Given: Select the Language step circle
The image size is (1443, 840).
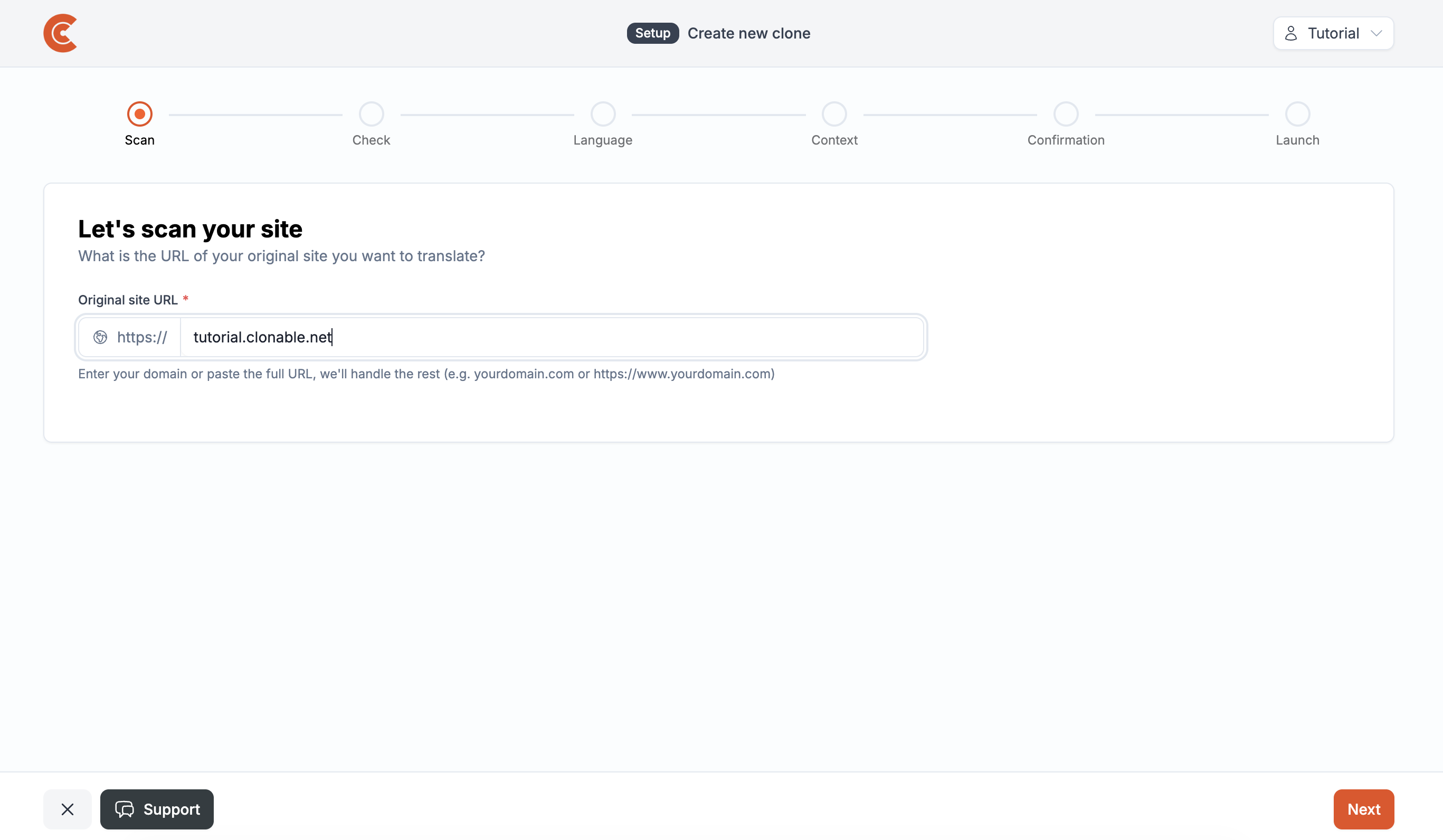Looking at the screenshot, I should pos(603,114).
